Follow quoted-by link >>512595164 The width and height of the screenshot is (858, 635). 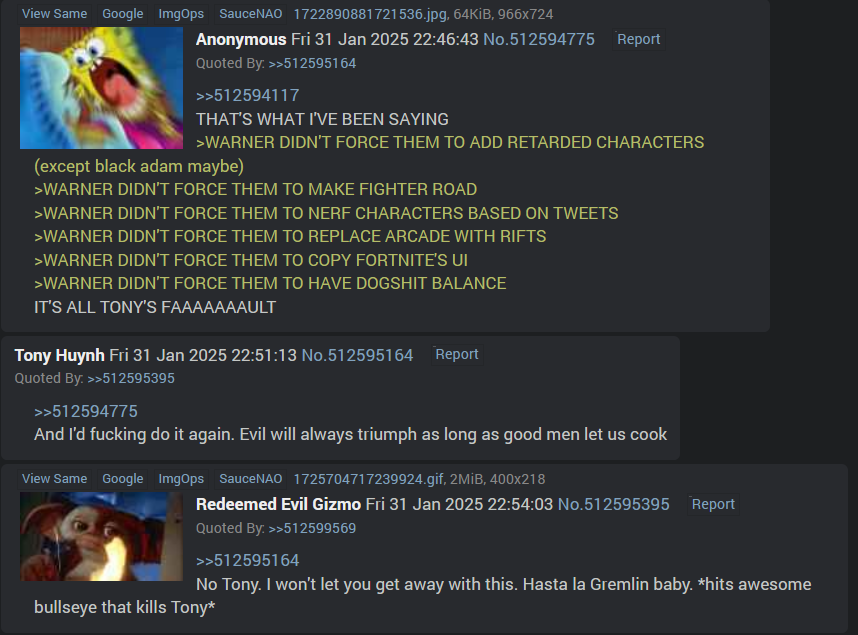[x=312, y=64]
